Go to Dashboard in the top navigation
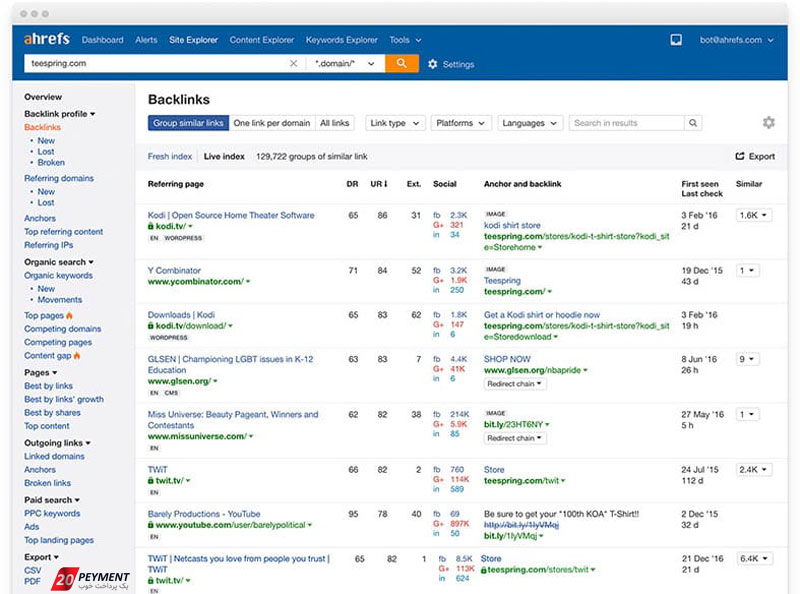 [x=103, y=40]
